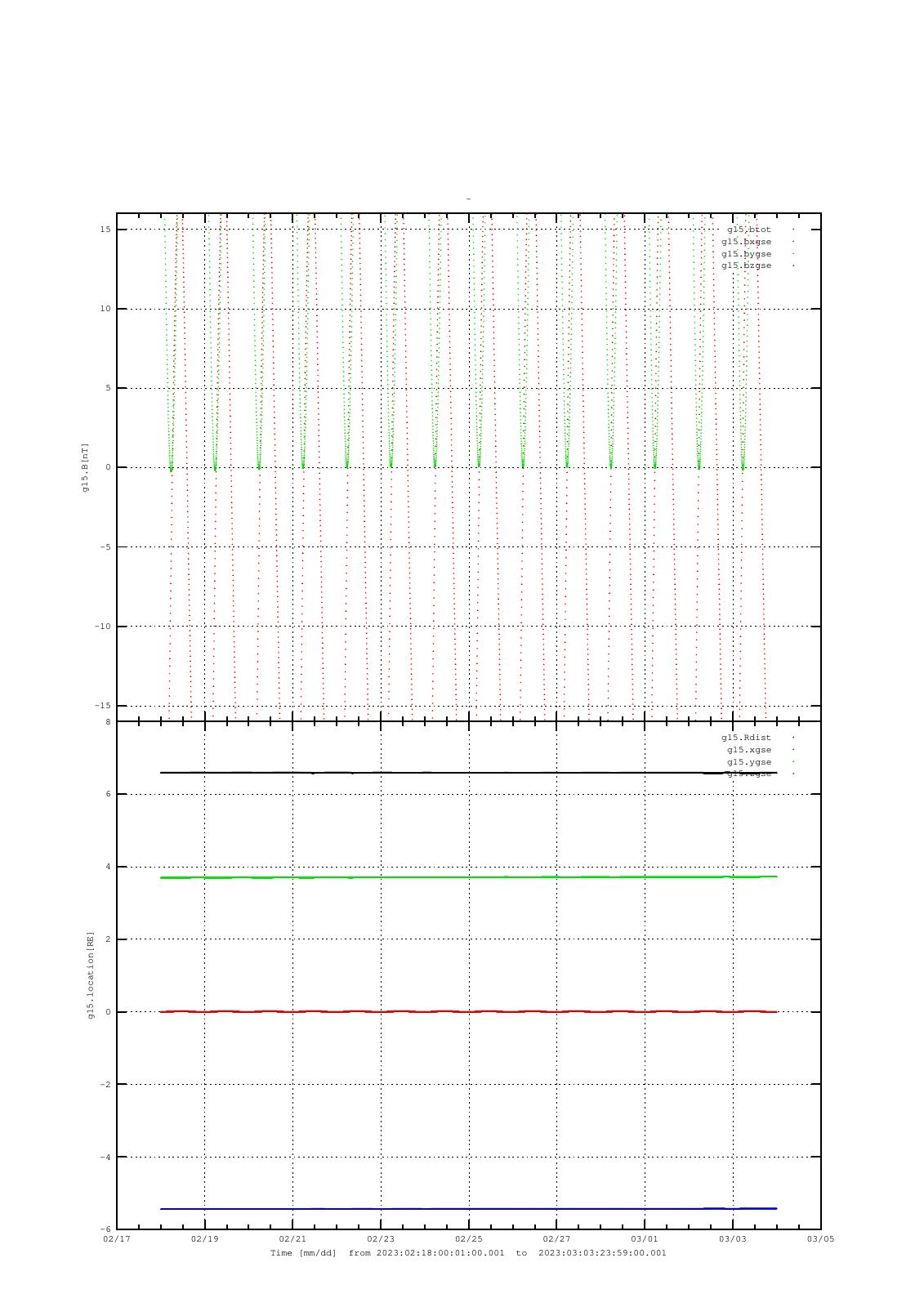Click the -2 tick on location axis
The image size is (924, 1307).
point(105,1085)
